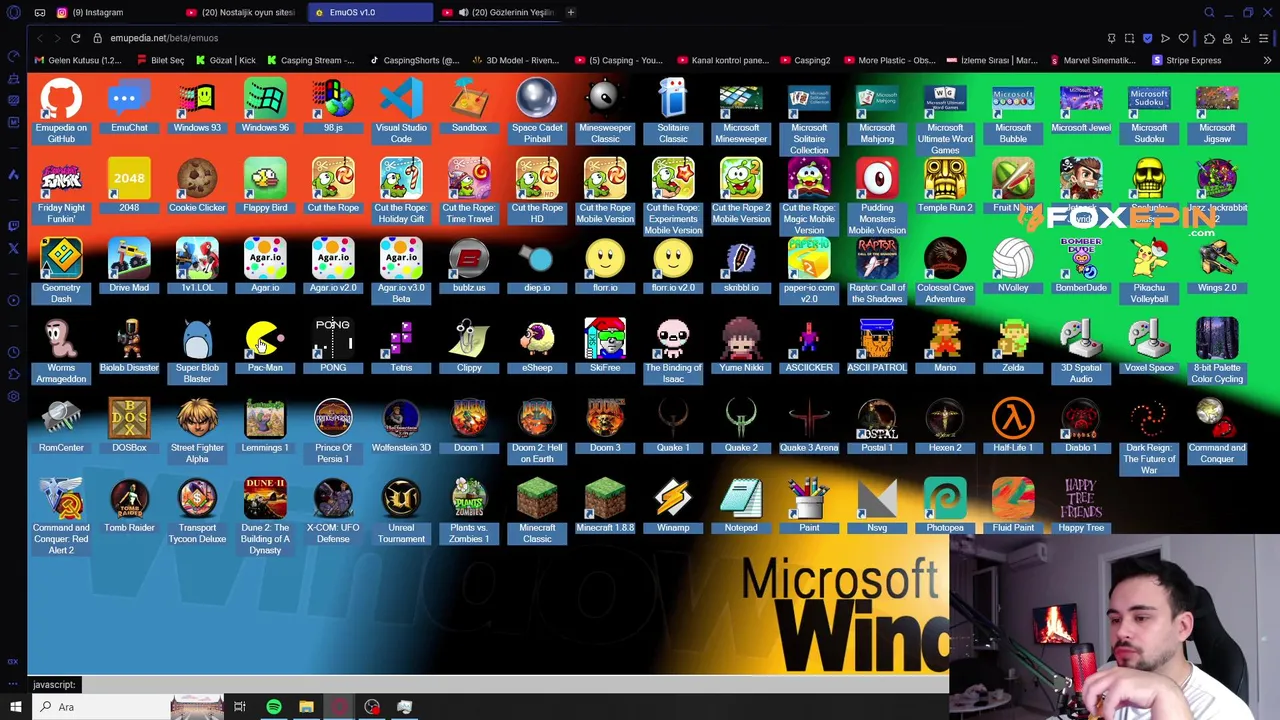Open the Gelen Kutusu bookmark
Viewport: 1280px width, 720px height.
pos(78,60)
